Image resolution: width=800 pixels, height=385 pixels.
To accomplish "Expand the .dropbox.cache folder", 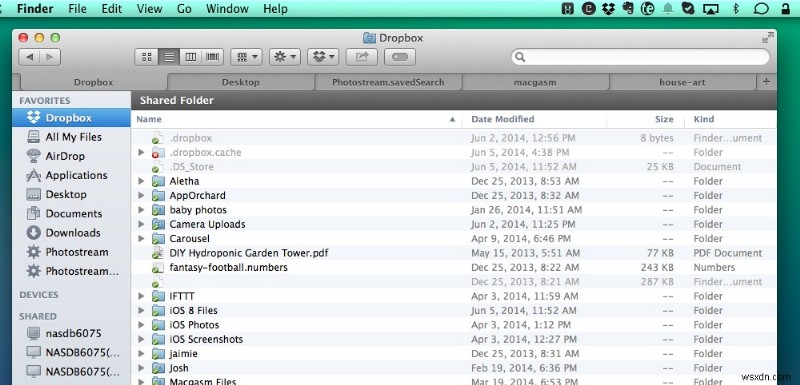I will (141, 152).
